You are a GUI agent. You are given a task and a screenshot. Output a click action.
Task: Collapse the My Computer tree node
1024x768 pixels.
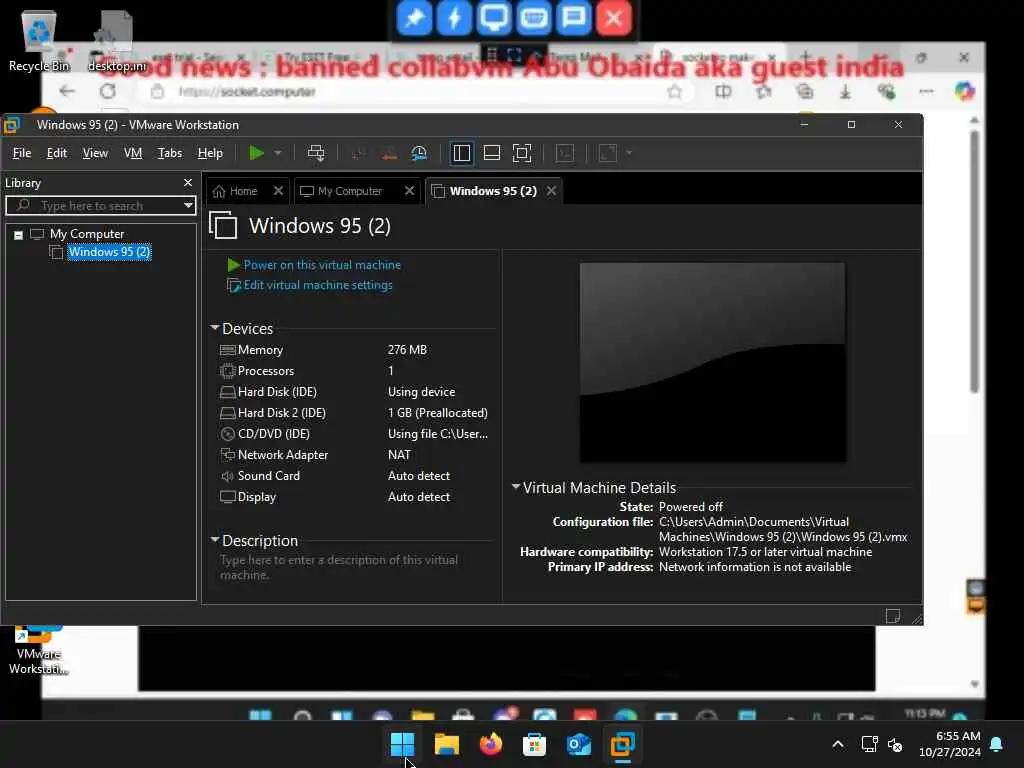click(x=18, y=234)
